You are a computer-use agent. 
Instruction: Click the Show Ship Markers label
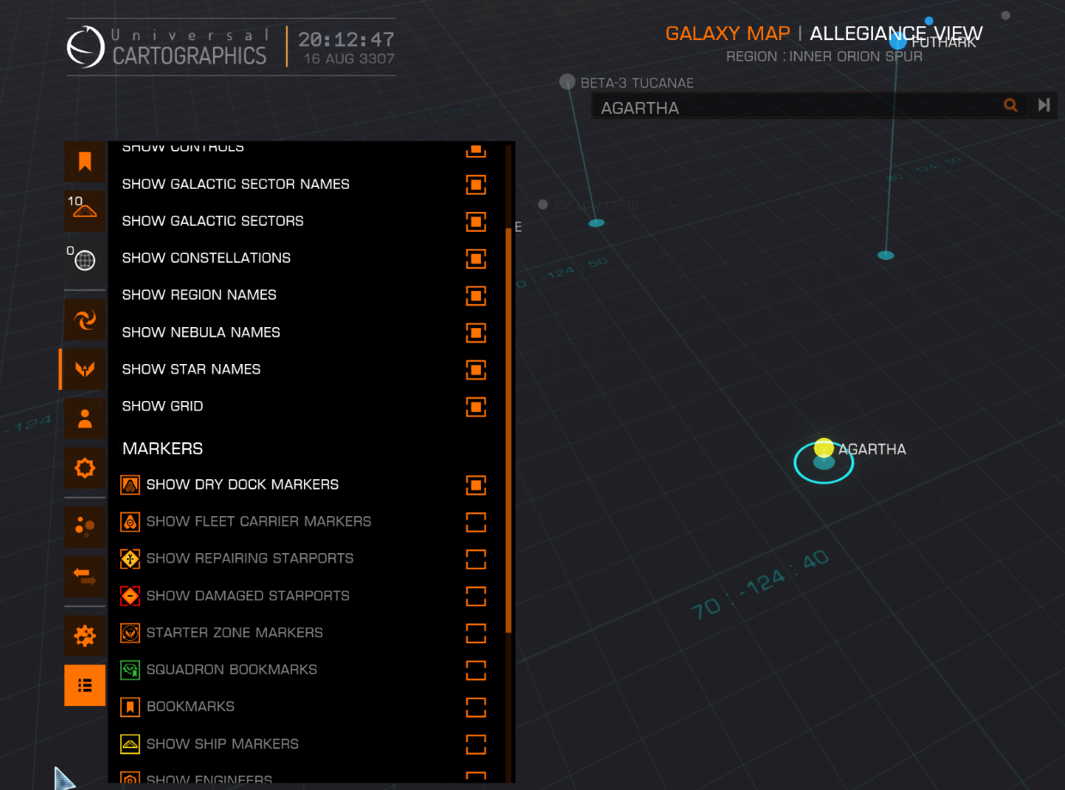pos(223,744)
